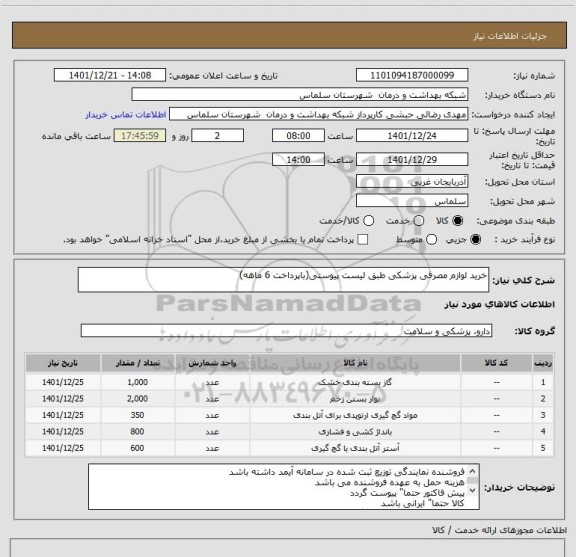Open buyer contact info link اطلاعات تماس خریدار
576x557 pixels.
point(126,115)
